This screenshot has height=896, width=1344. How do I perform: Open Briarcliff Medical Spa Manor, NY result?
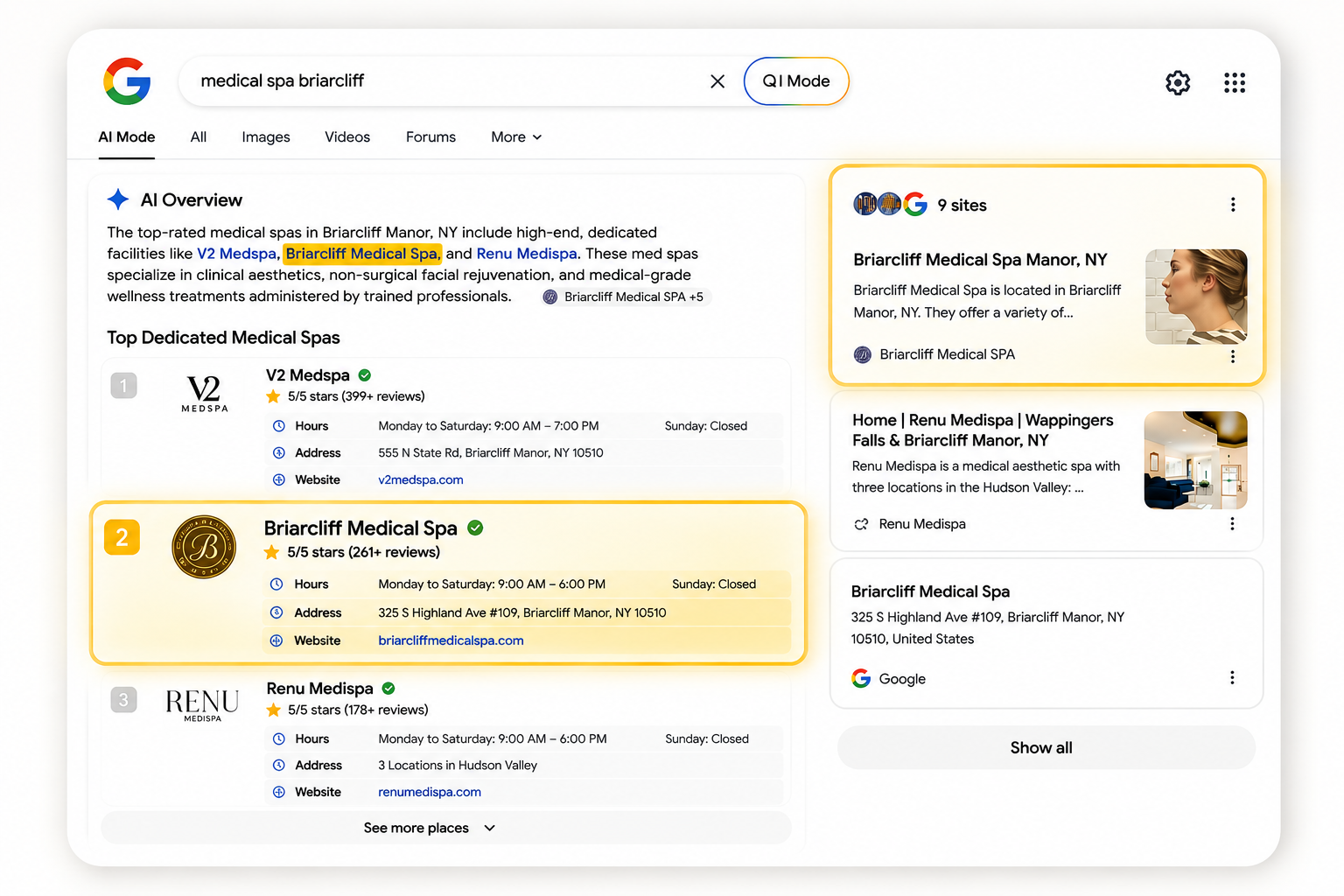(x=980, y=260)
